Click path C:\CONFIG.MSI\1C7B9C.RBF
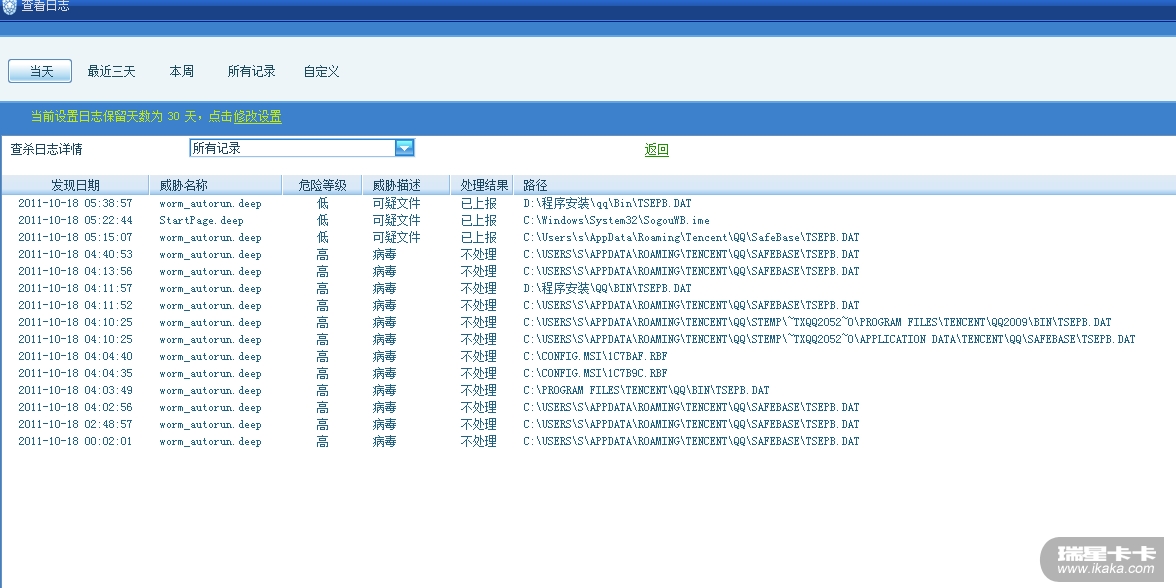This screenshot has height=588, width=1176. 596,374
